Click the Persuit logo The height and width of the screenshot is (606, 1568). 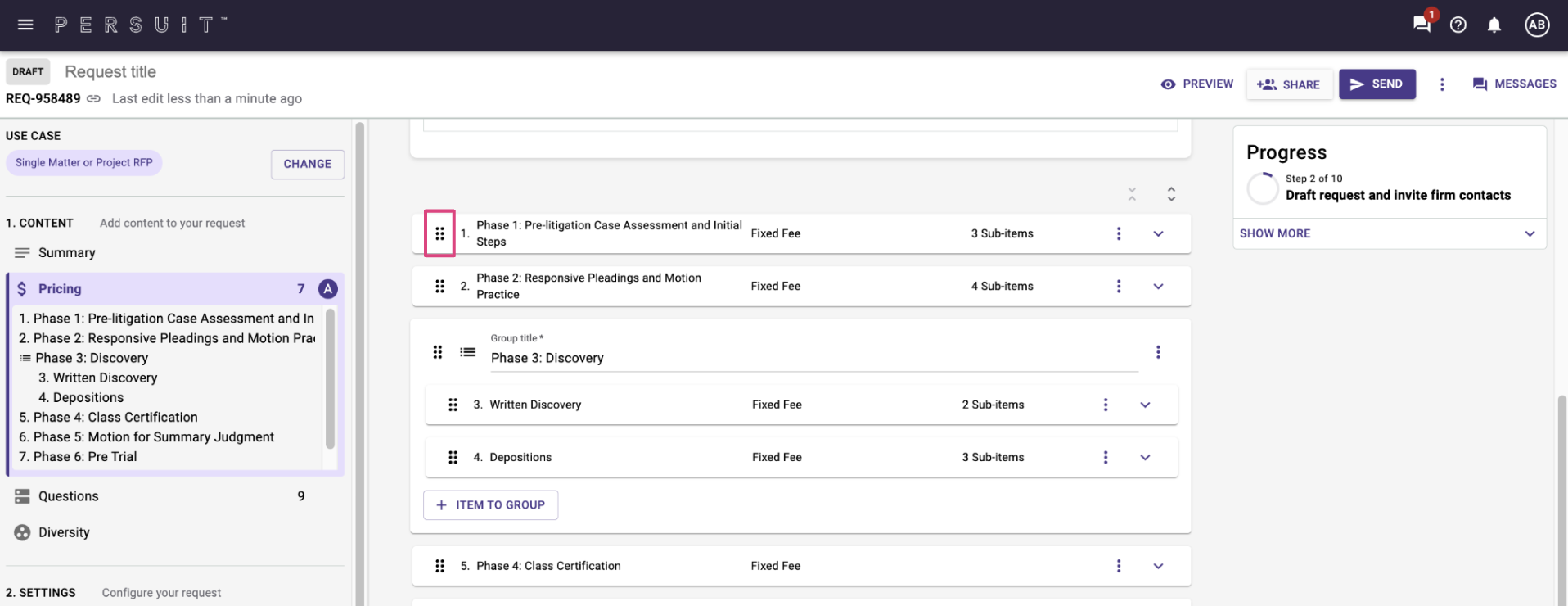click(x=141, y=25)
